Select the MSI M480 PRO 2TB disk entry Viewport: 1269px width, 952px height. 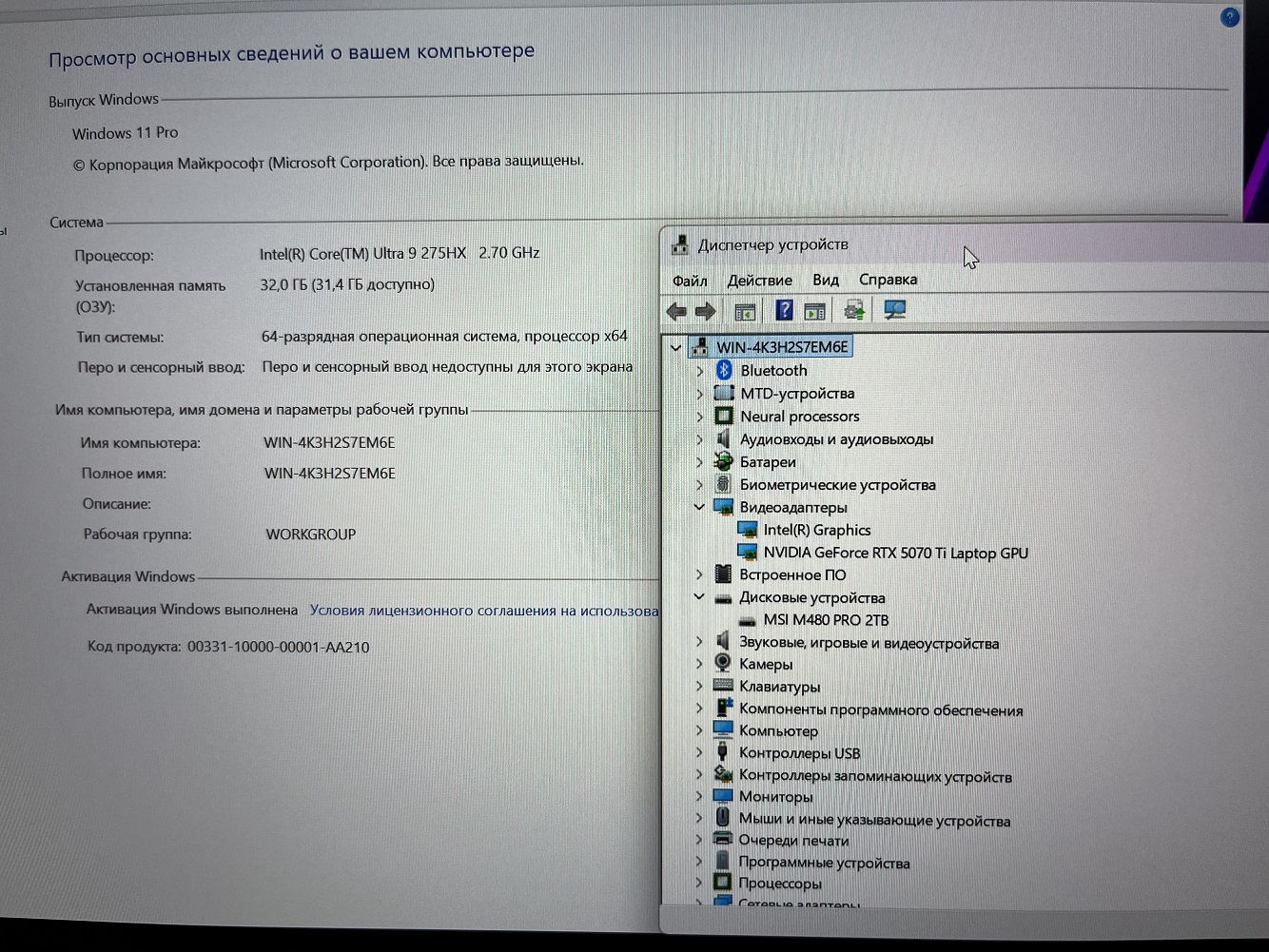point(826,620)
